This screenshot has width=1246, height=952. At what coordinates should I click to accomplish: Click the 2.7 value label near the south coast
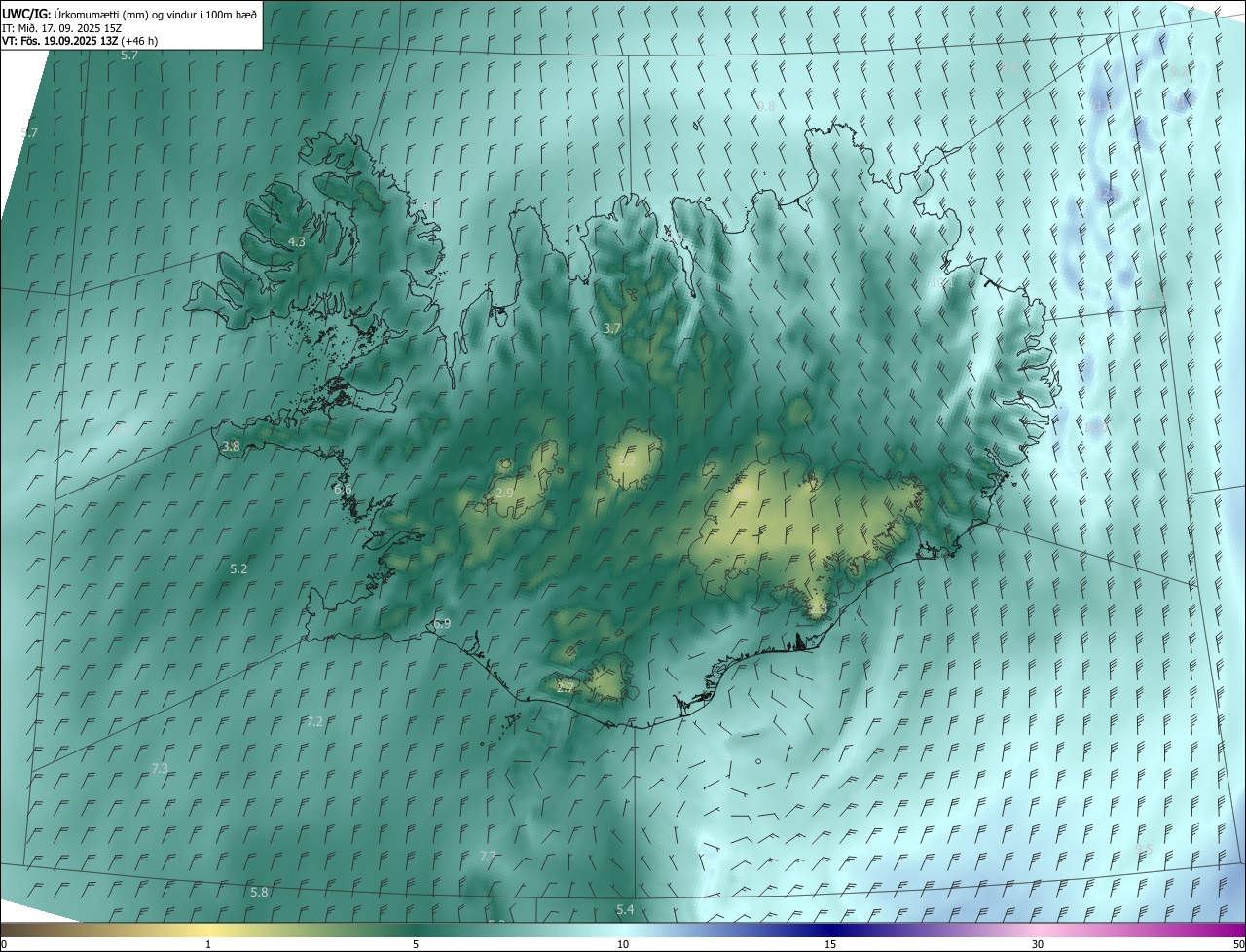(566, 687)
